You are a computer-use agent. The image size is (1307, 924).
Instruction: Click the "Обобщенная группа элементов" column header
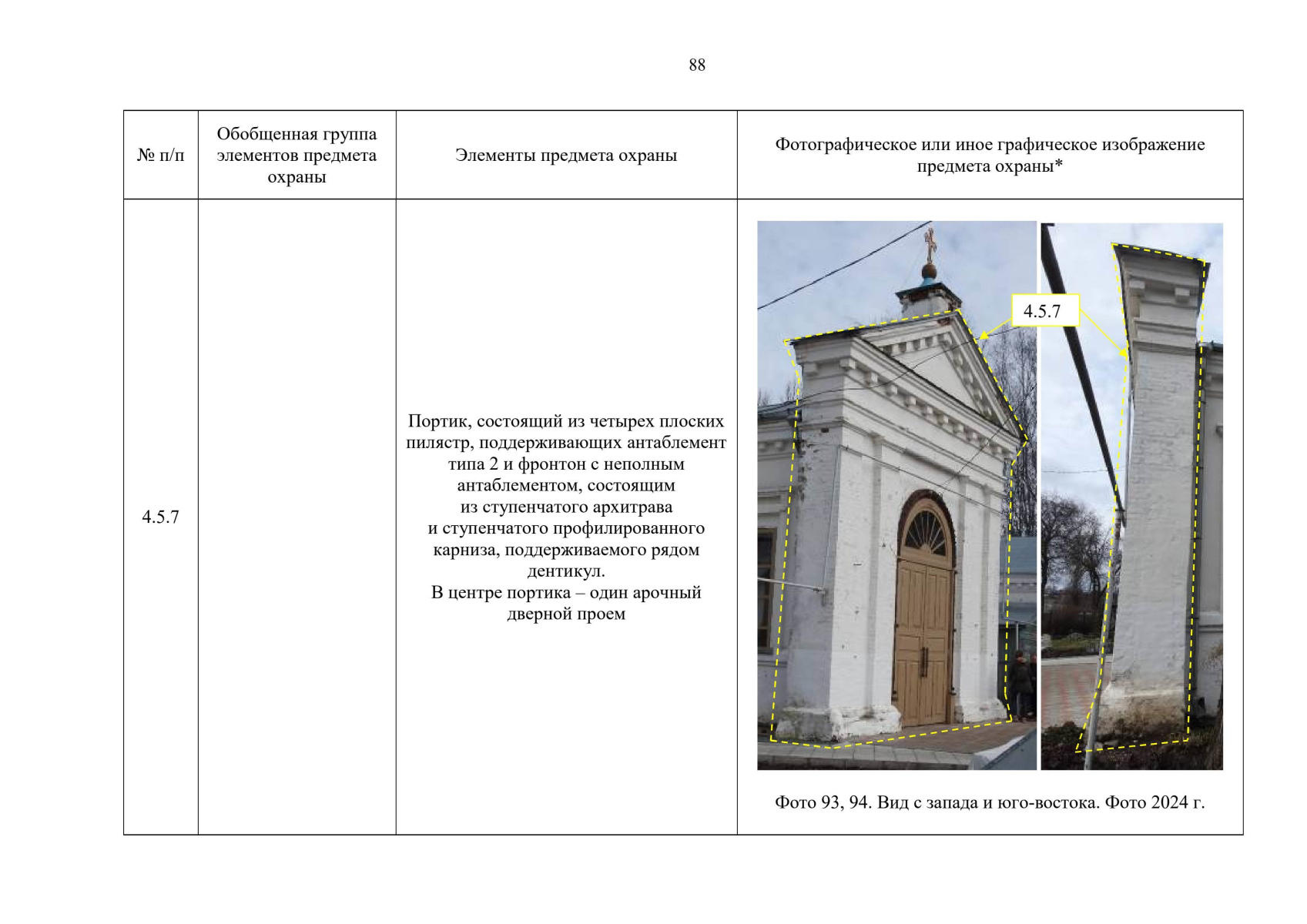pyautogui.click(x=297, y=156)
